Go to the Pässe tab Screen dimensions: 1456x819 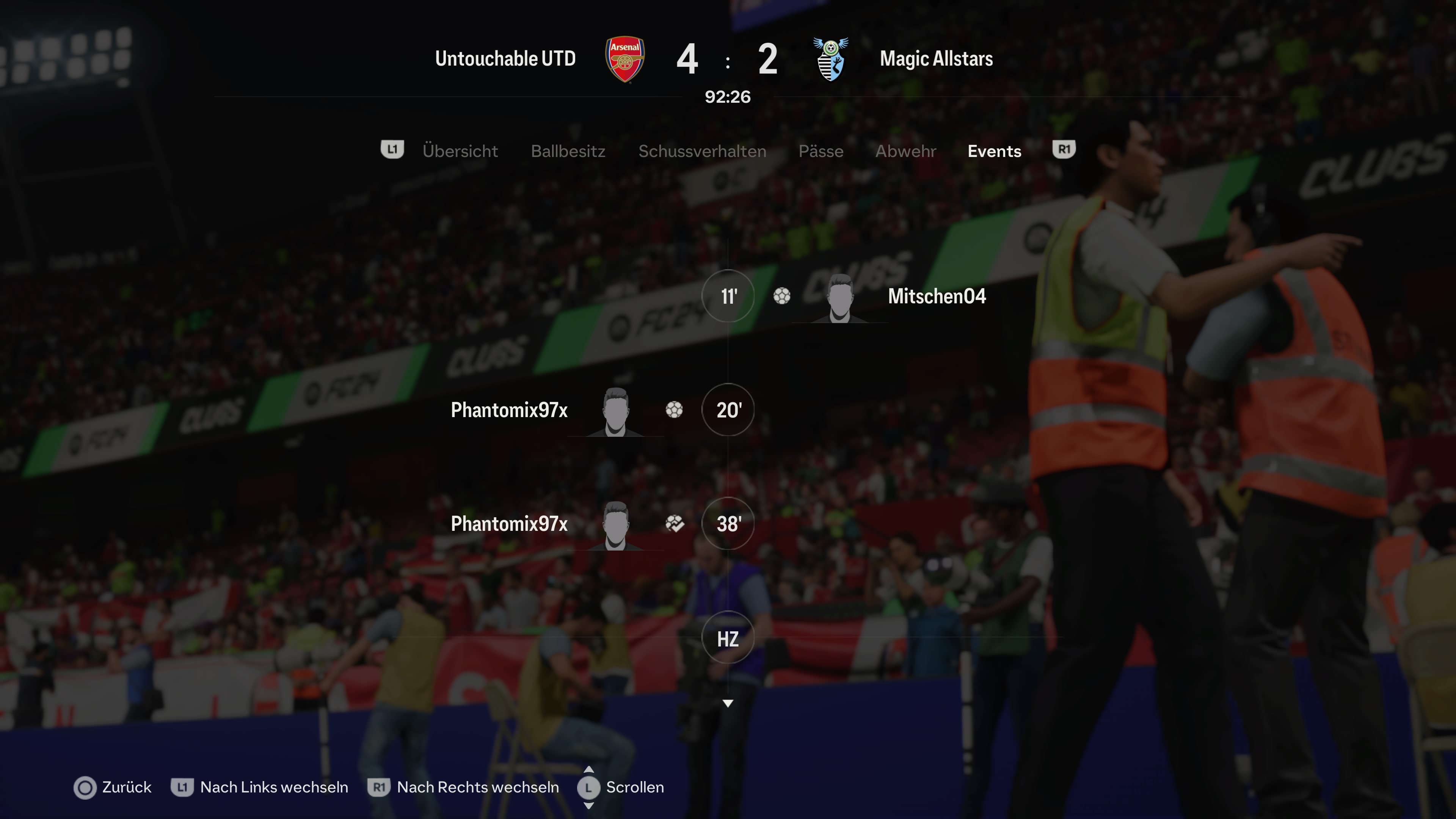pos(821,152)
